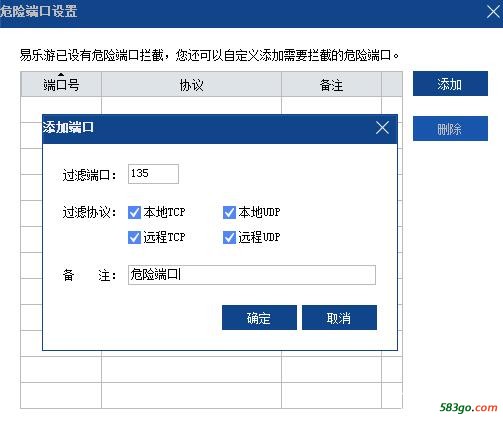Viewport: 503px width, 423px height.
Task: Select the 本地TCP label text
Action: click(164, 212)
